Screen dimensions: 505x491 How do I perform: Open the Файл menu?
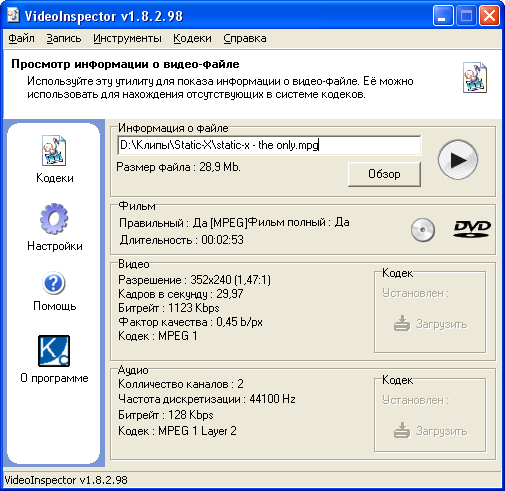click(x=21, y=38)
